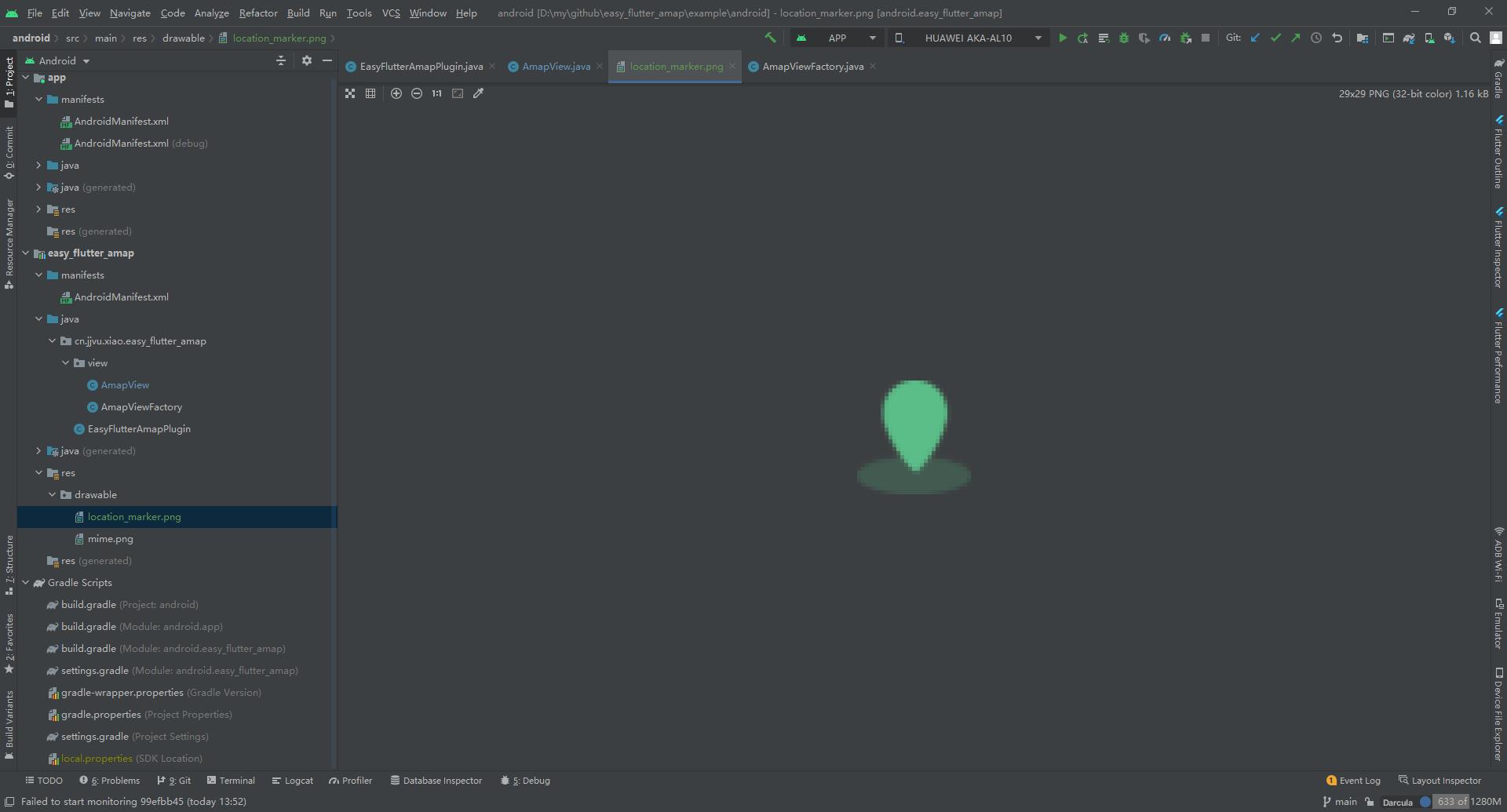Click the memory indicator 633 of 1280M
Screen dimensions: 1507x812
click(1468, 802)
